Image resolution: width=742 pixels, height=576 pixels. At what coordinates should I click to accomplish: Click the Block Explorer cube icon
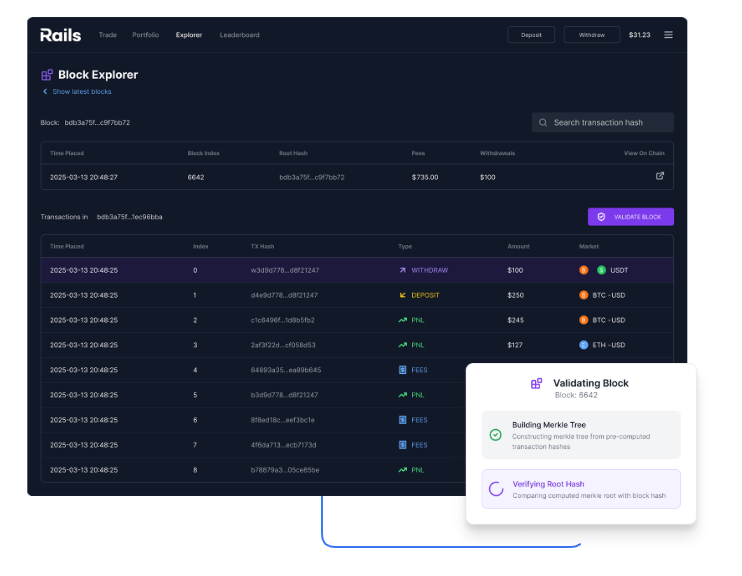(47, 75)
